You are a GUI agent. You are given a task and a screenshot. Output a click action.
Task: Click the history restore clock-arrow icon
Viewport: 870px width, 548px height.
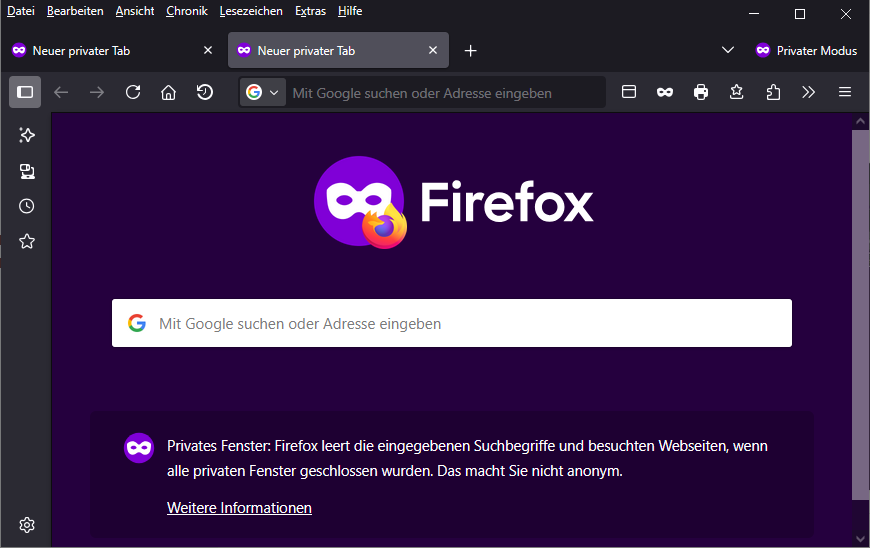point(204,92)
